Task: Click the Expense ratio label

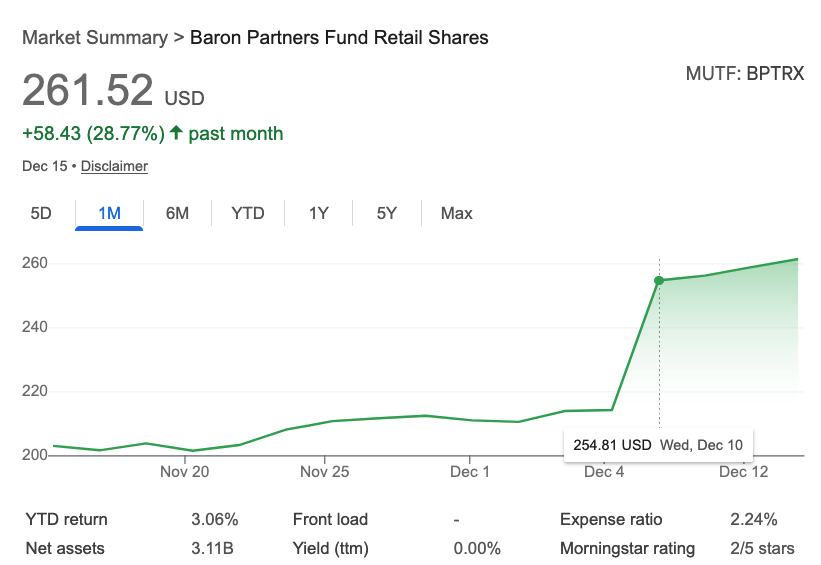Action: pyautogui.click(x=611, y=519)
